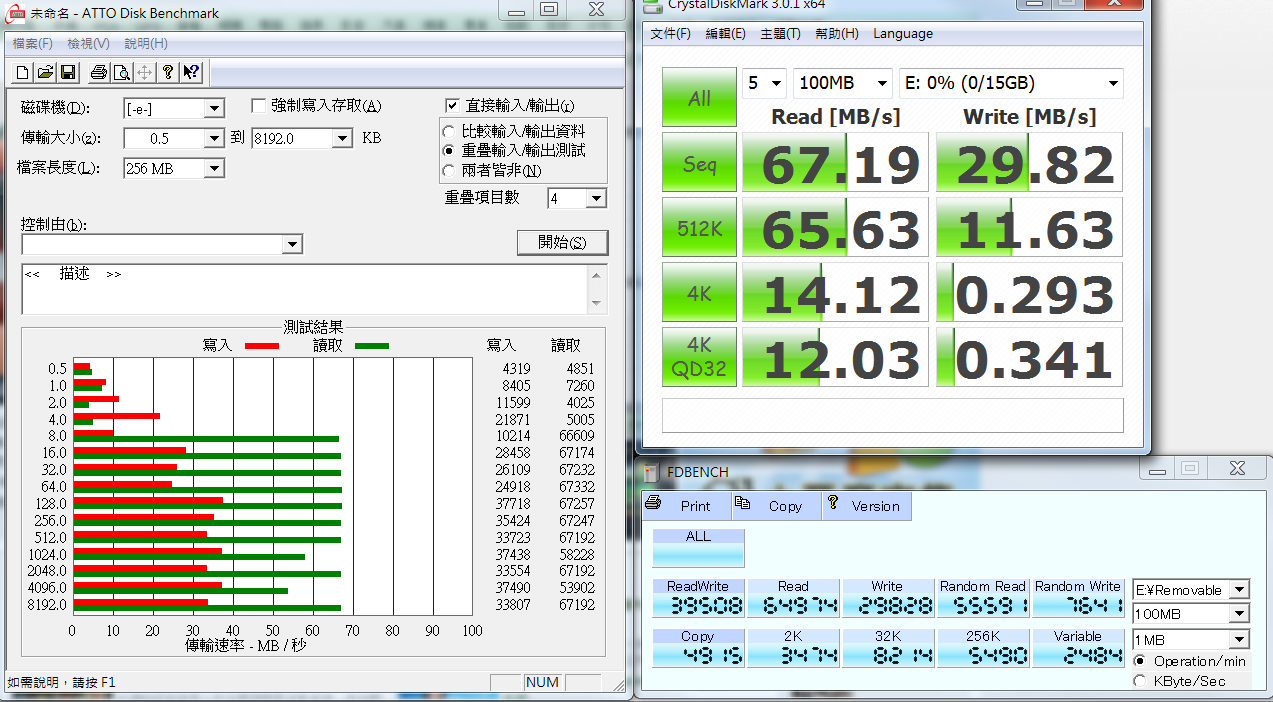1273x702 pixels.
Task: Click the ReadWrite benchmark button in FDBENCH
Action: 698,598
